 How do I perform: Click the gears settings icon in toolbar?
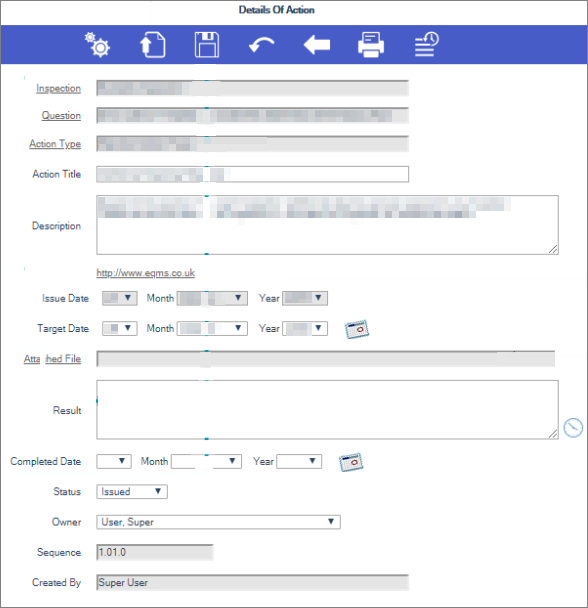(97, 45)
